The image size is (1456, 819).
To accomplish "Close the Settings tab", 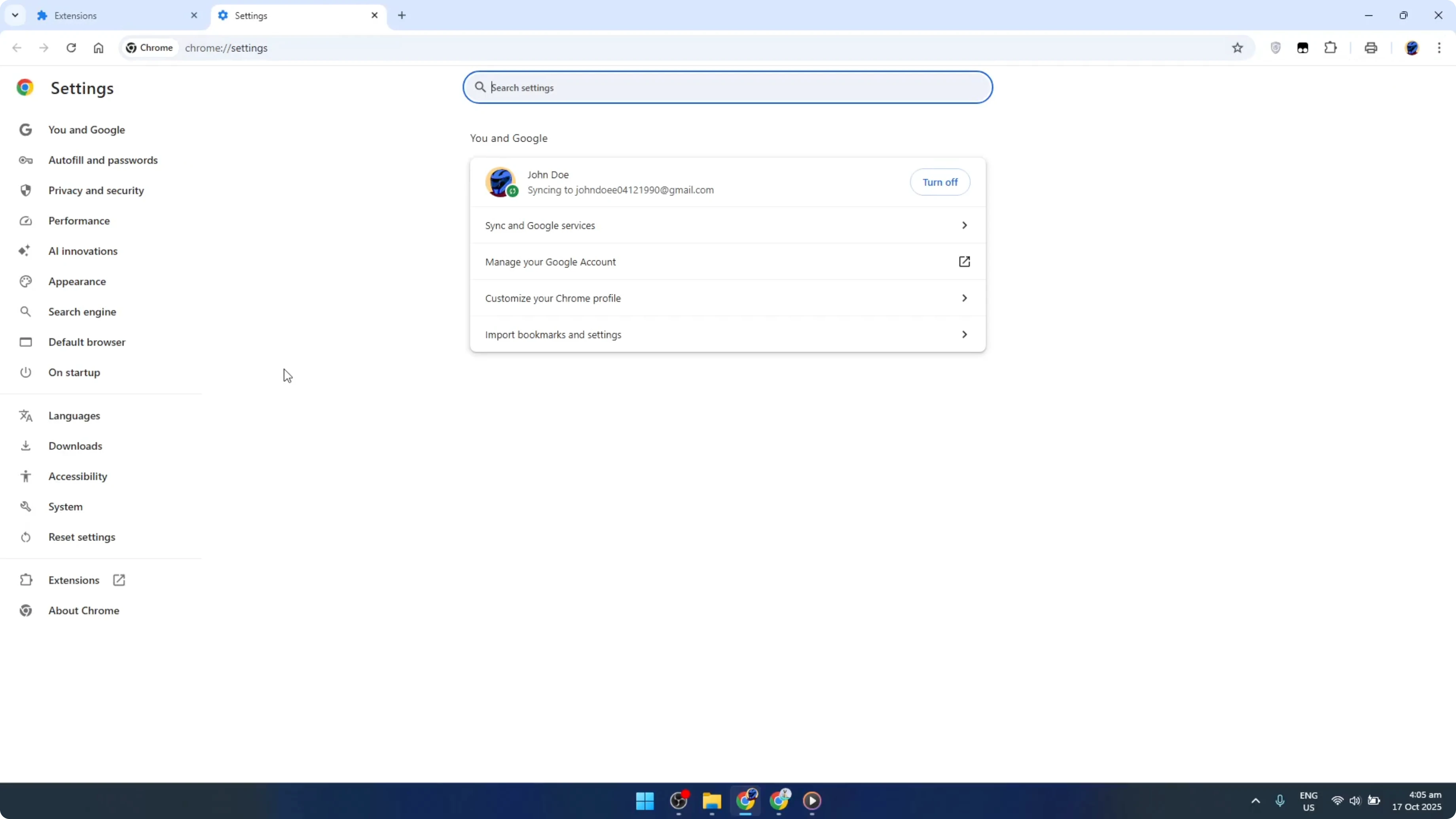I will [x=374, y=15].
